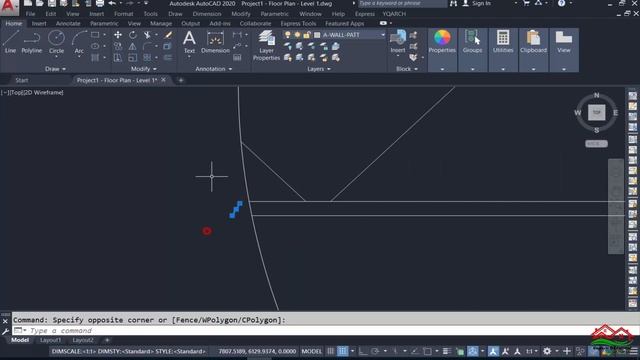This screenshot has height=360, width=640.
Task: Select the Trim tool
Action: pos(147,35)
